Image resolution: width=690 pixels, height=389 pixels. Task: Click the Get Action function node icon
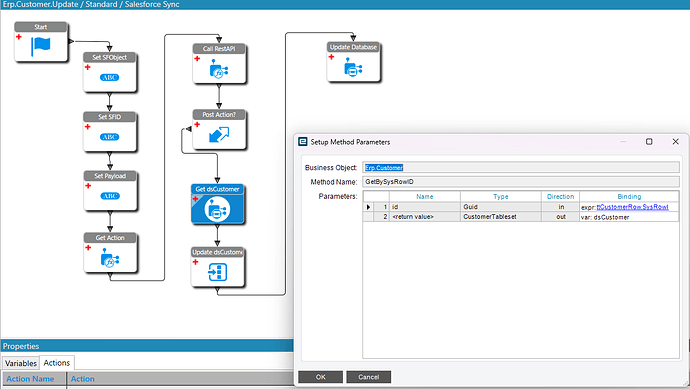110,258
